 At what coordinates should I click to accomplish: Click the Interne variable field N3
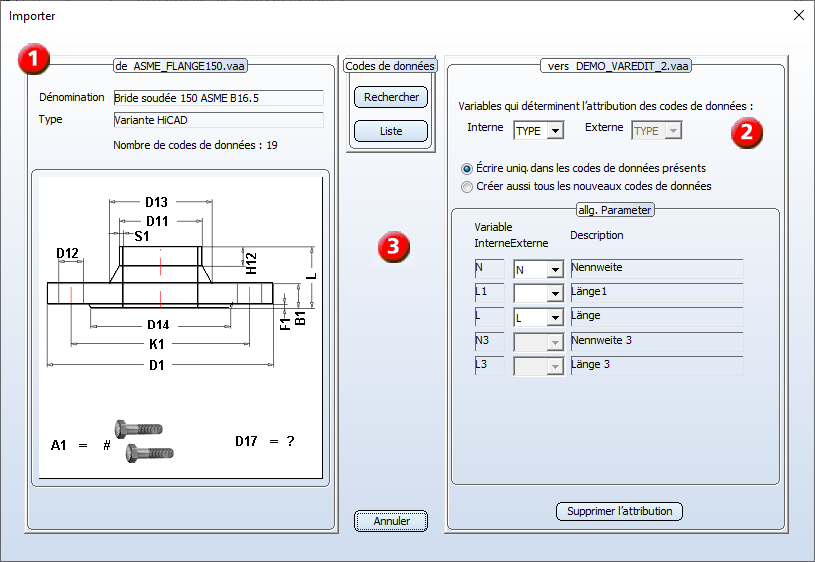tap(489, 342)
